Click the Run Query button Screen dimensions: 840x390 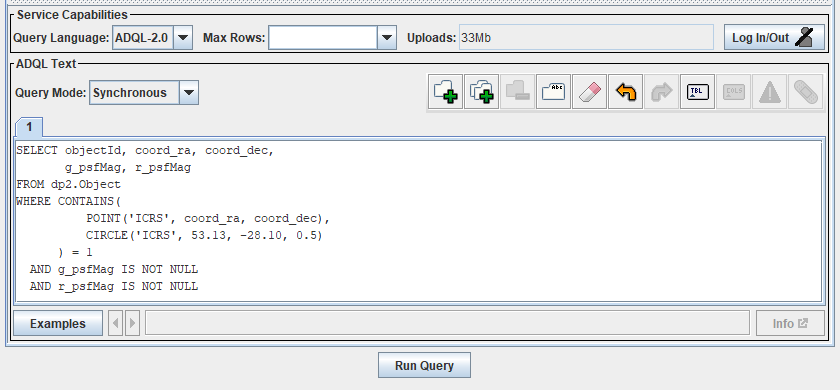click(x=424, y=365)
